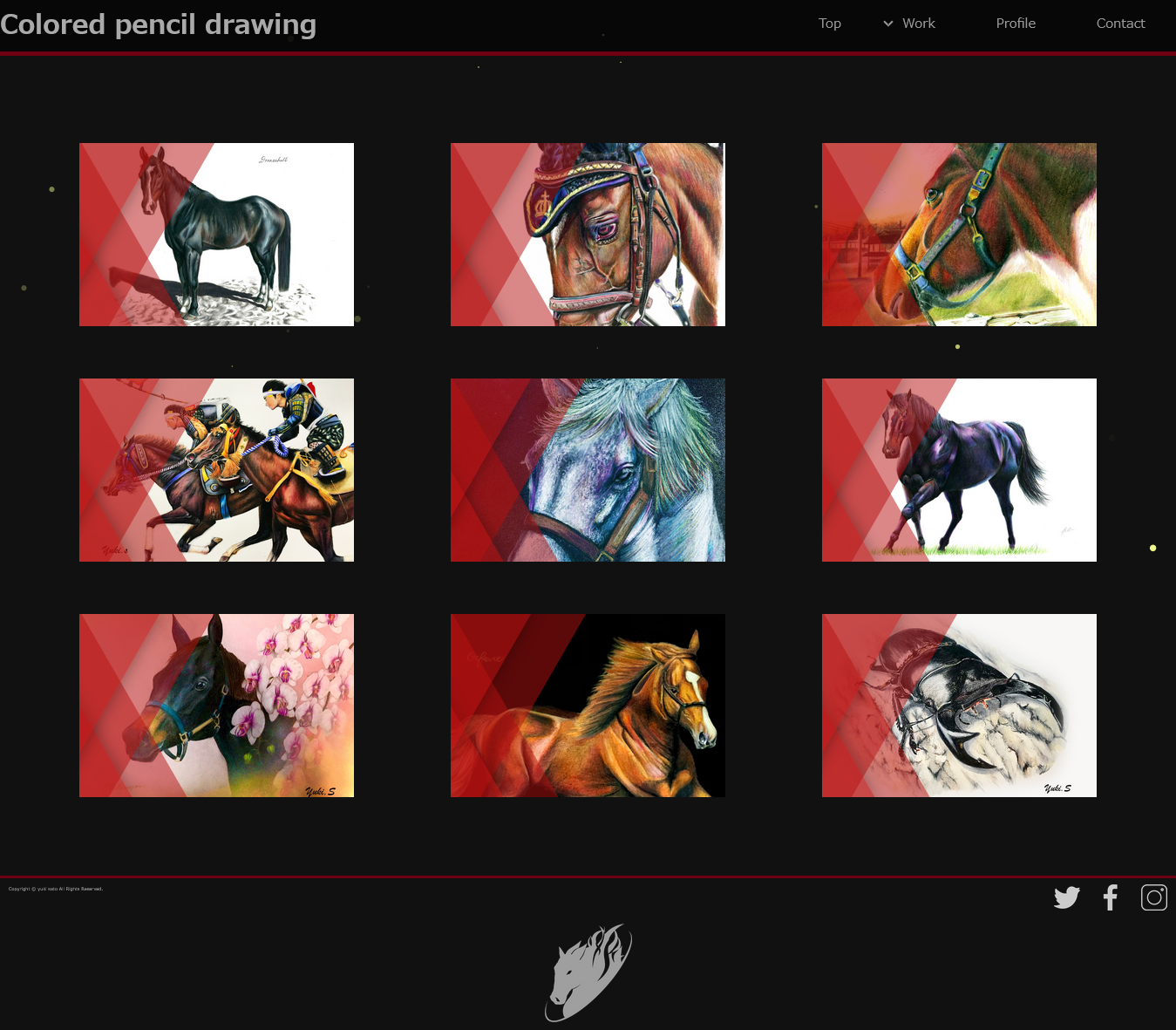Go to the Top navigation item
The height and width of the screenshot is (1030, 1176).
click(830, 24)
